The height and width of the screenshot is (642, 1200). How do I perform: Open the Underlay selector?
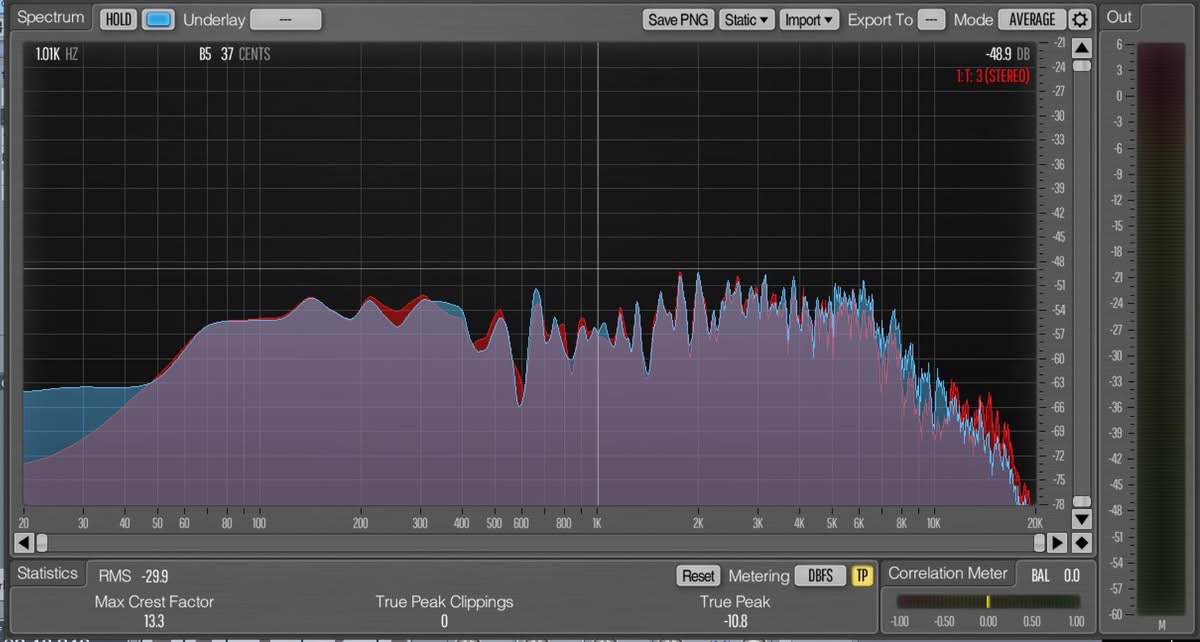(285, 19)
